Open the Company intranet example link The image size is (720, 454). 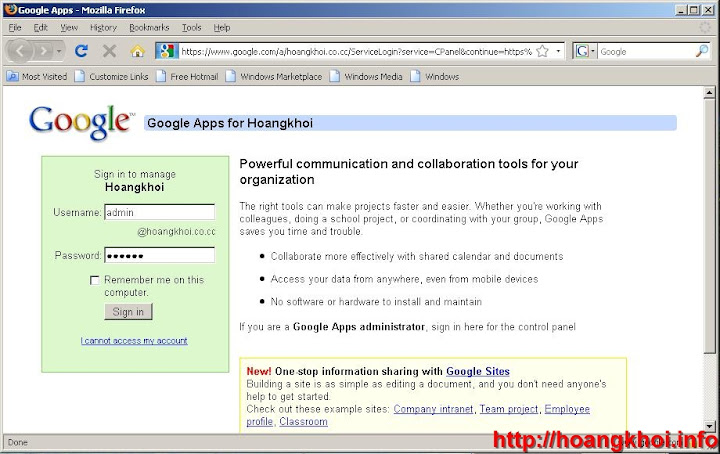click(x=433, y=409)
